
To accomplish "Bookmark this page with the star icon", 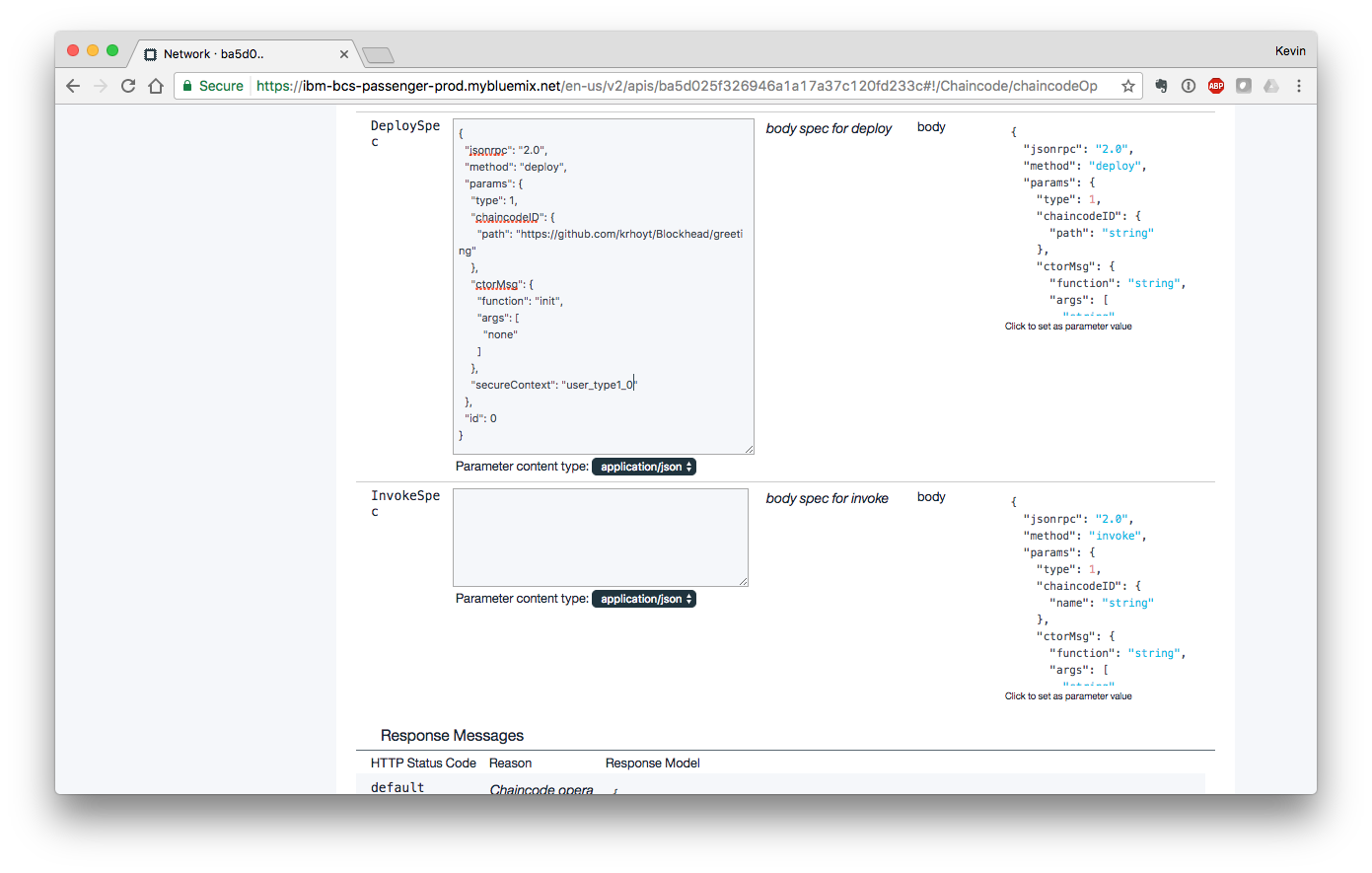I will coord(1128,86).
